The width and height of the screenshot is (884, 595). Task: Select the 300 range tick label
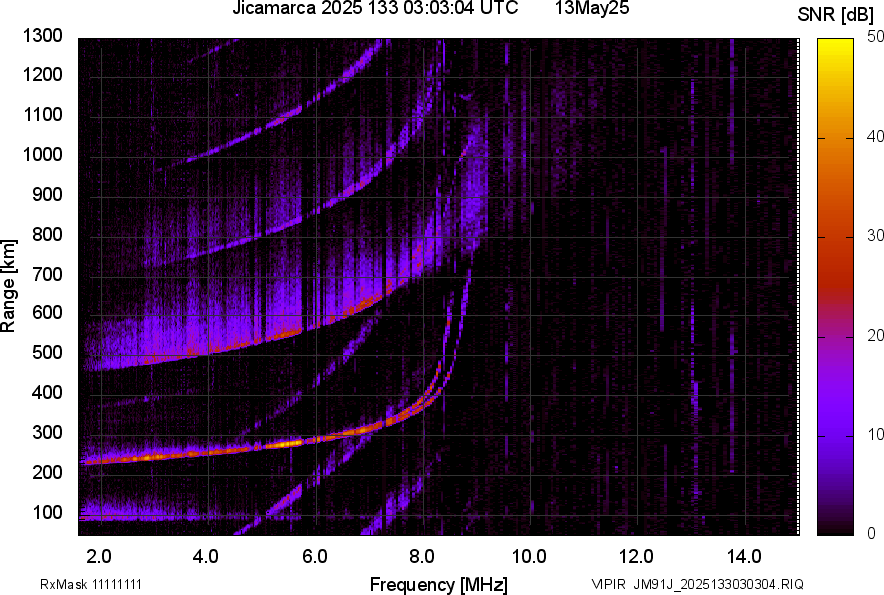[x=47, y=433]
